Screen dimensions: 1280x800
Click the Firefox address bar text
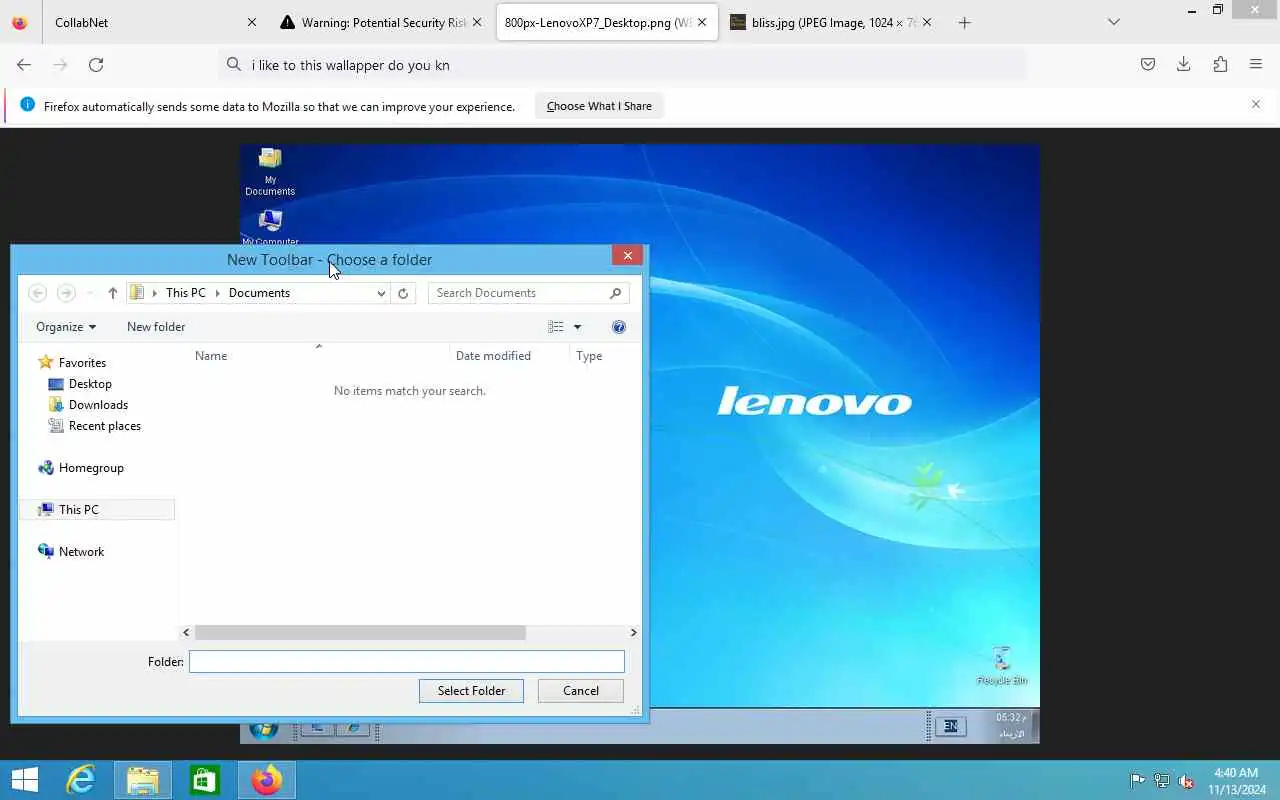coord(351,65)
